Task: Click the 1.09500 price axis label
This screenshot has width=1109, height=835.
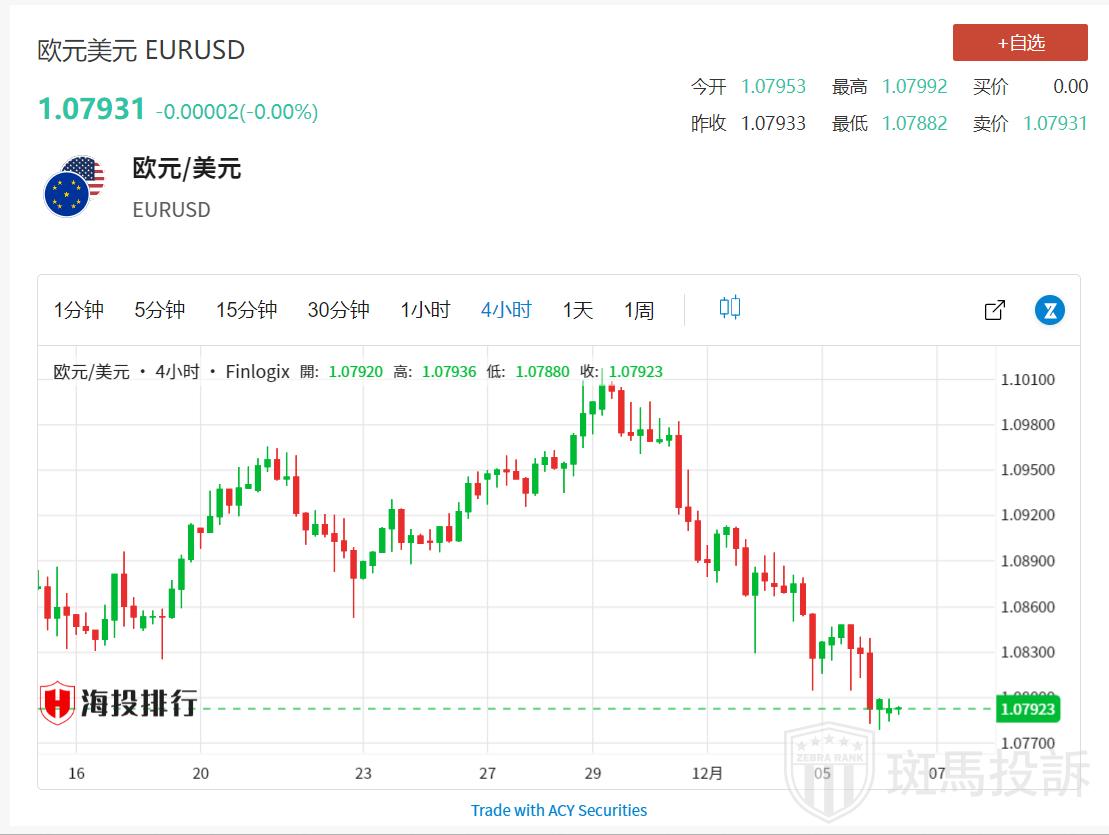Action: (x=1028, y=470)
